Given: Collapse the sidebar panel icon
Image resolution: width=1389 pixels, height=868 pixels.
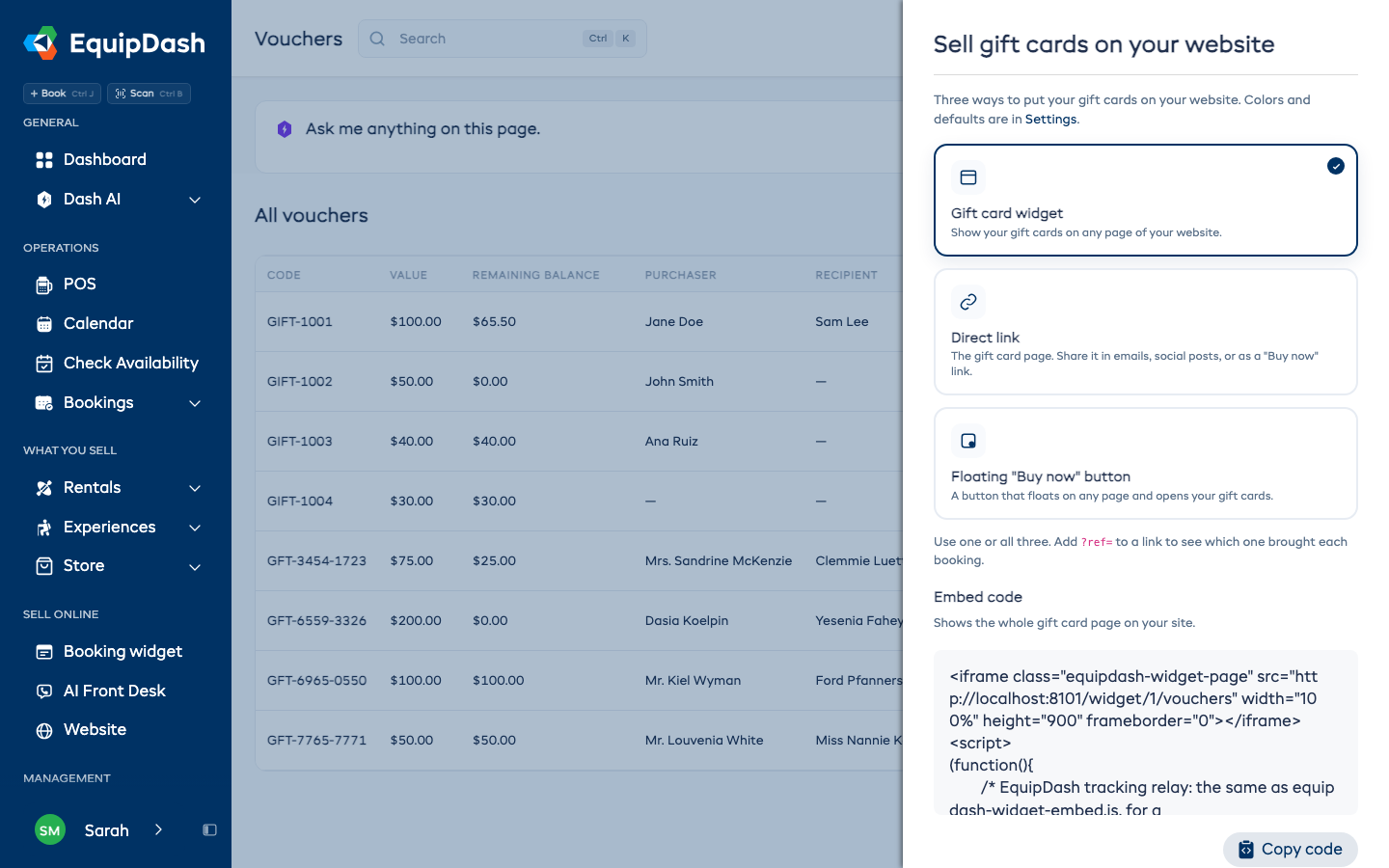Looking at the screenshot, I should [x=209, y=829].
